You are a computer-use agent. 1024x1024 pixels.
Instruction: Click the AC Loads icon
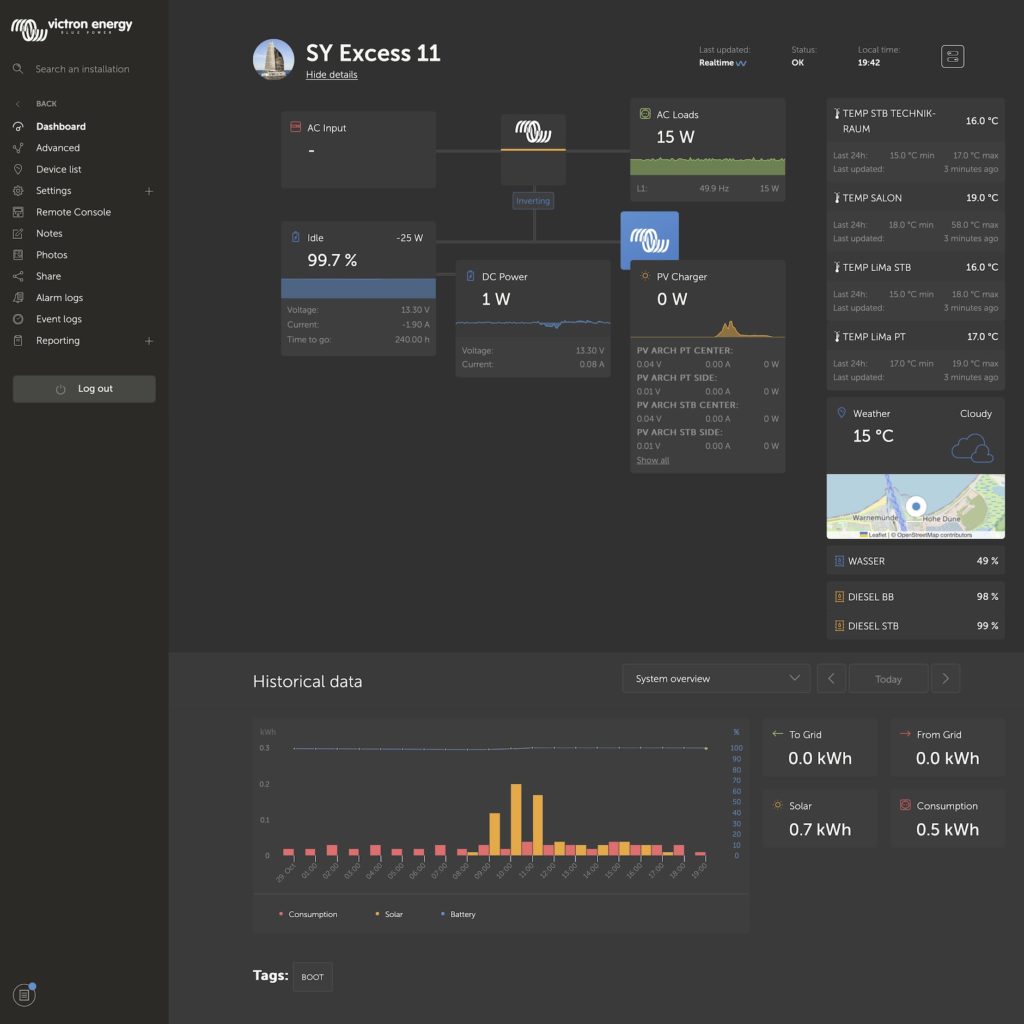[645, 114]
